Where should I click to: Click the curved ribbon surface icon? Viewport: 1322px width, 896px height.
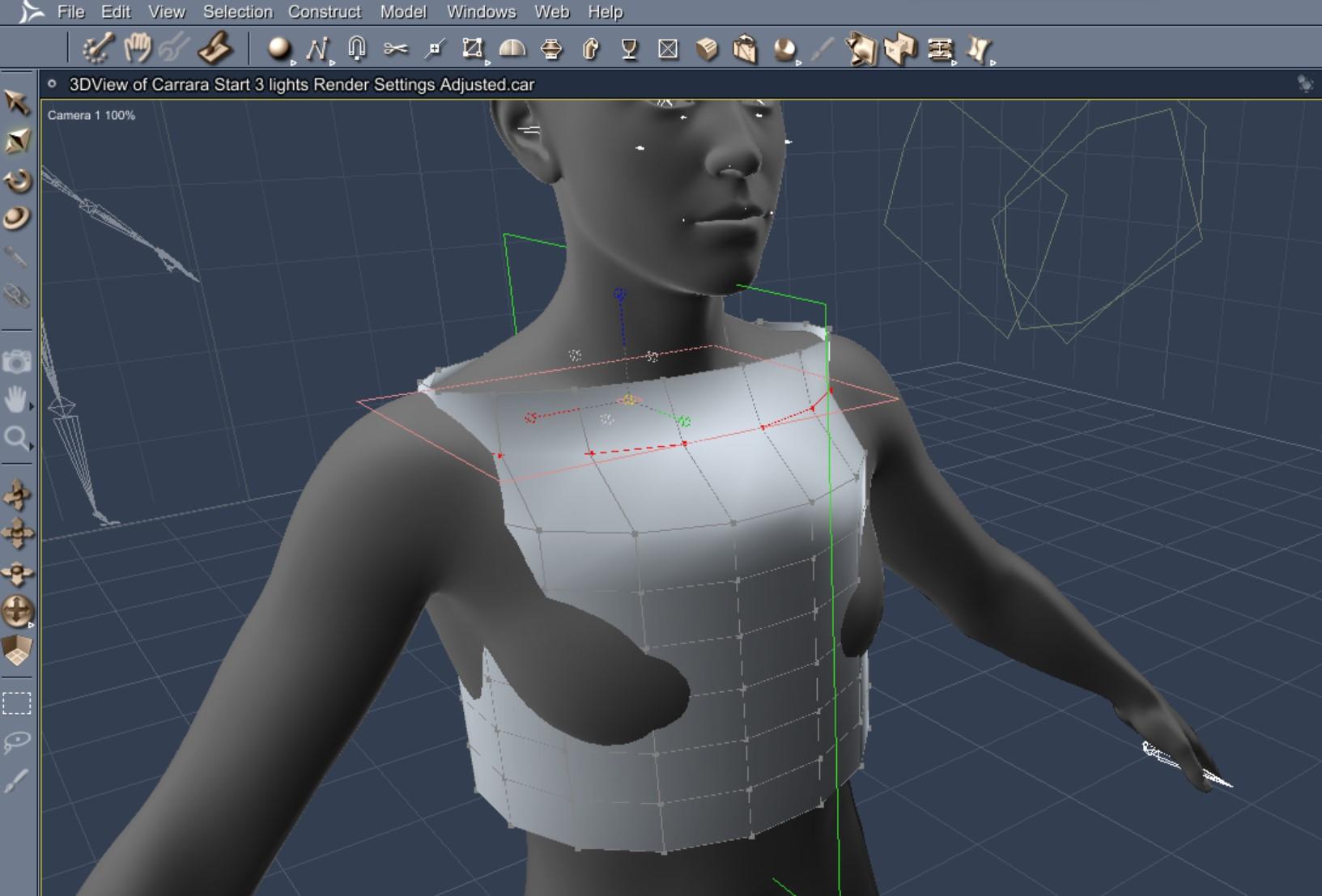click(x=978, y=49)
